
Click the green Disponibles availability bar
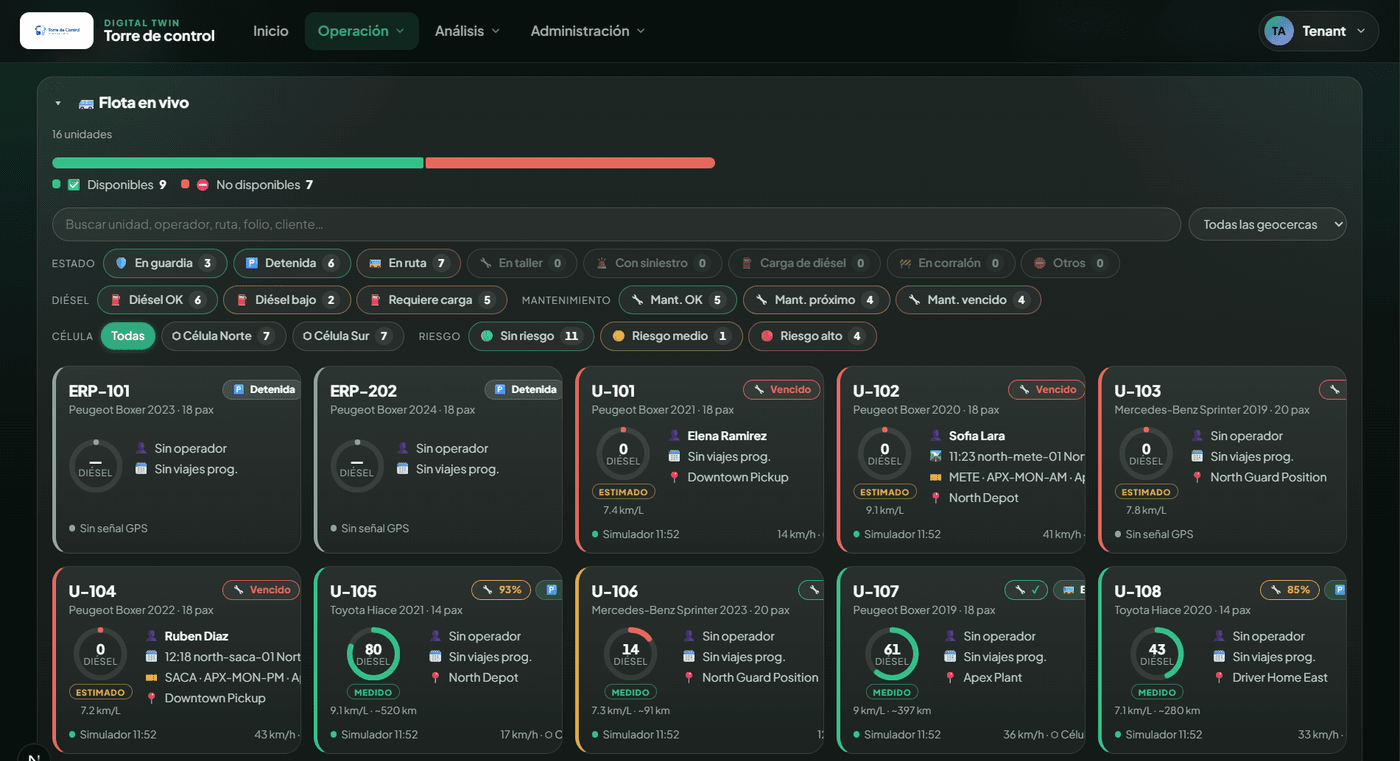coord(238,162)
